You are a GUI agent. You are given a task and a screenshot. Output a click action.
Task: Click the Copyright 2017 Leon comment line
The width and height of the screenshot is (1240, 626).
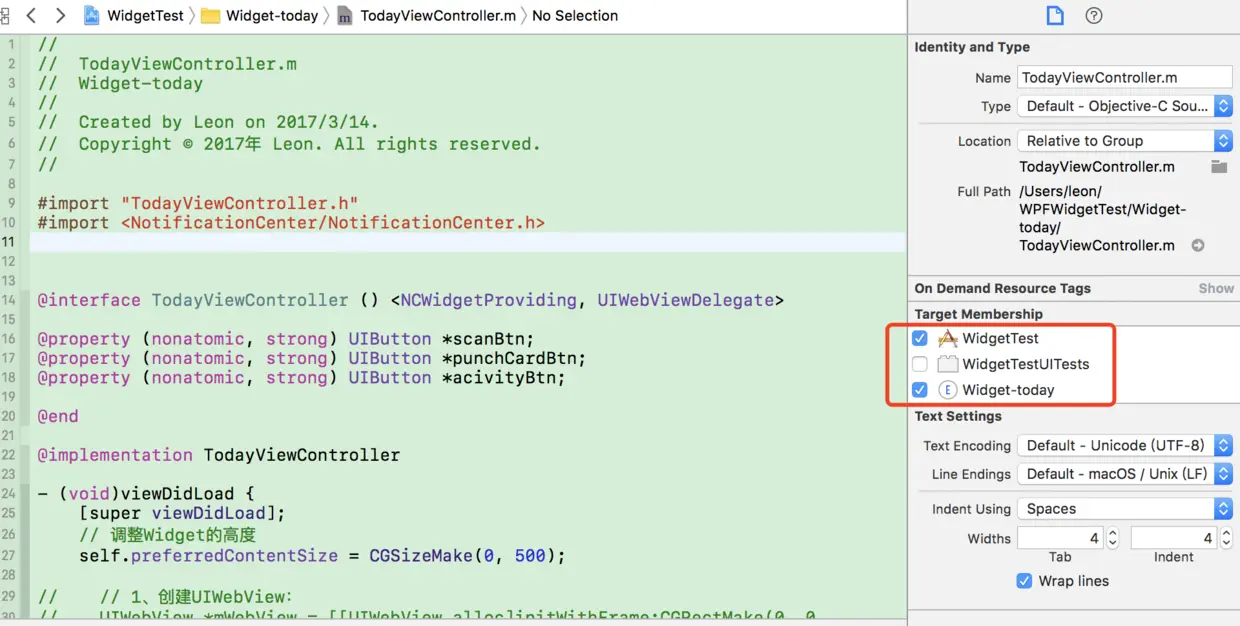(289, 144)
